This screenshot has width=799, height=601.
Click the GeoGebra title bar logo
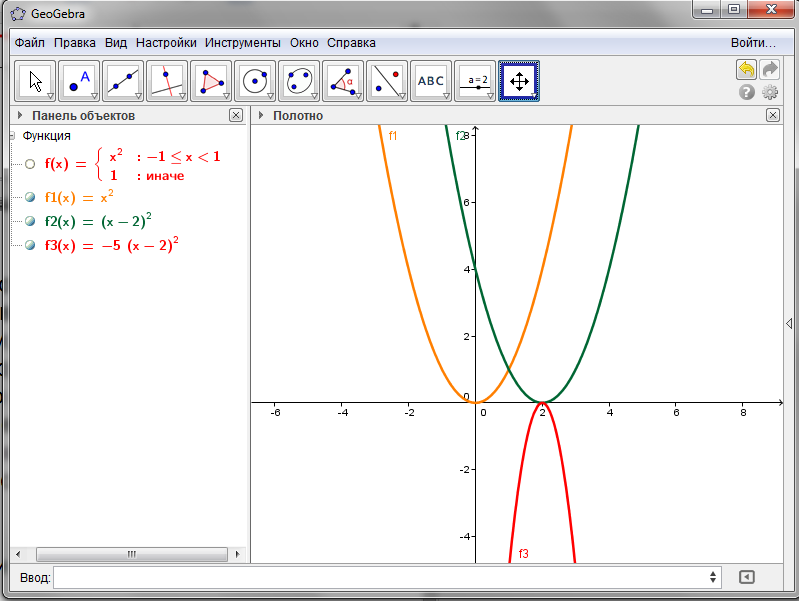coord(18,14)
